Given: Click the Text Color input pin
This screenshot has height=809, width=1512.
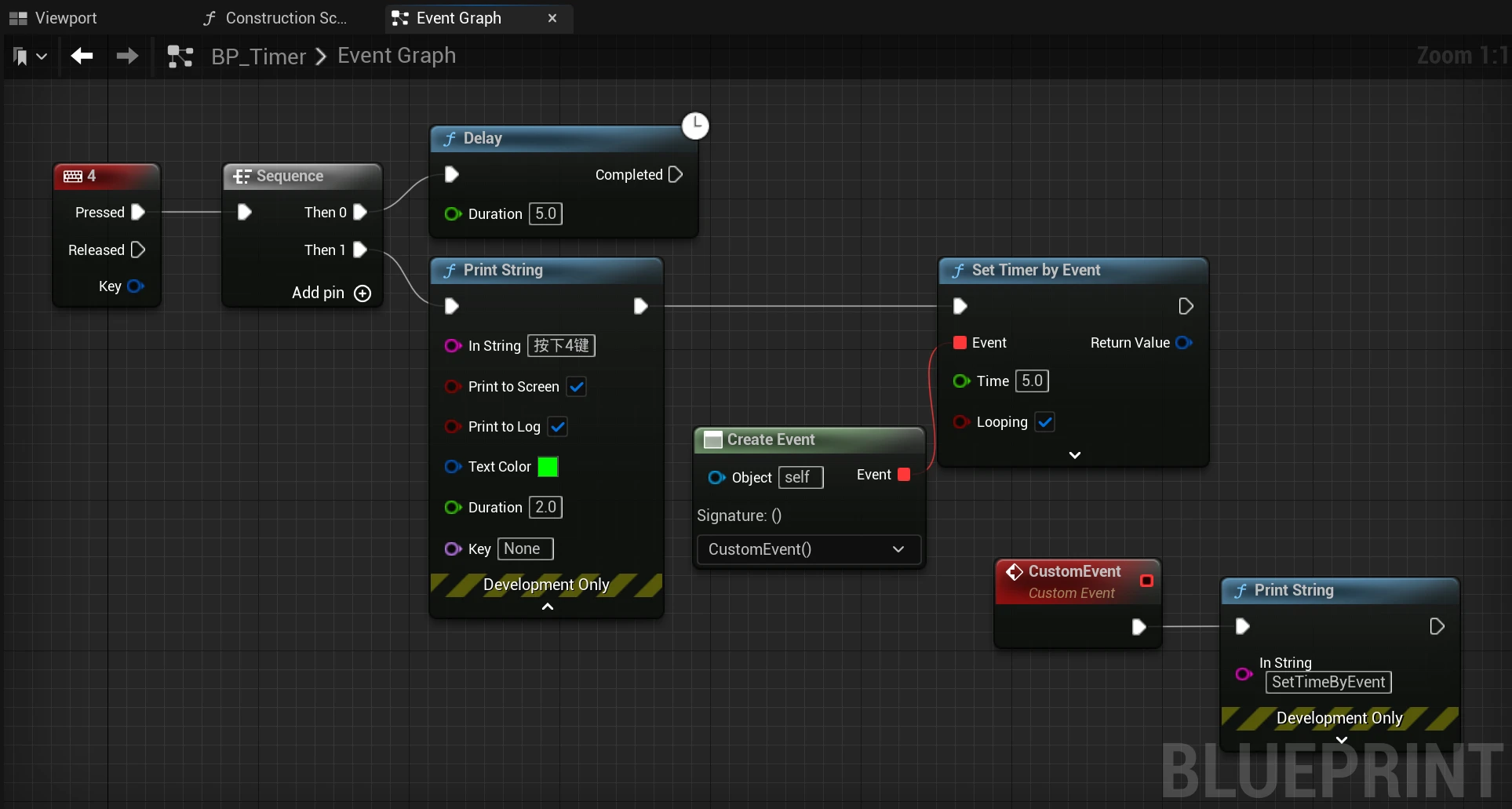Looking at the screenshot, I should click(453, 466).
